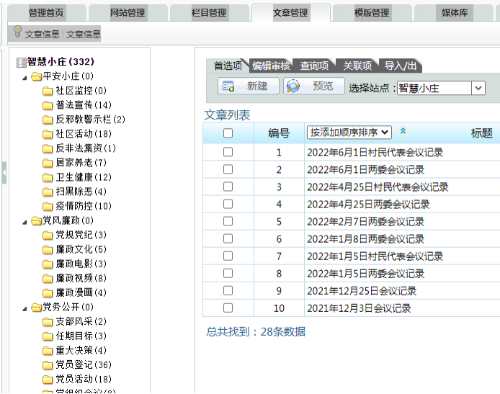Image resolution: width=500 pixels, height=394 pixels.
Task: Collapse the 党风廉政 tree node arrow
Action: point(25,222)
